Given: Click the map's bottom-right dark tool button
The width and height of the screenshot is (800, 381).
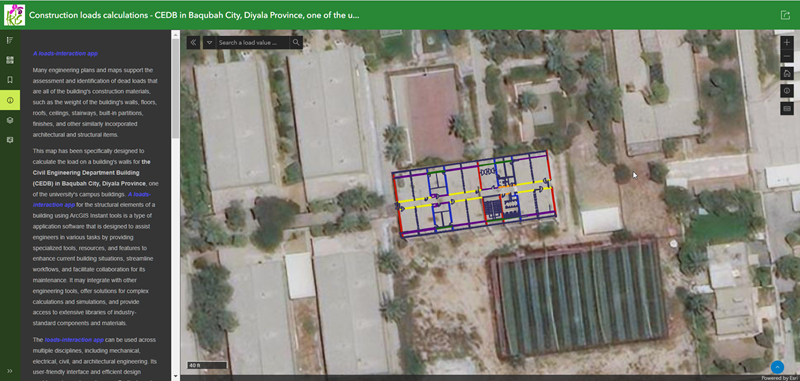Looking at the screenshot, I should pyautogui.click(x=787, y=108).
